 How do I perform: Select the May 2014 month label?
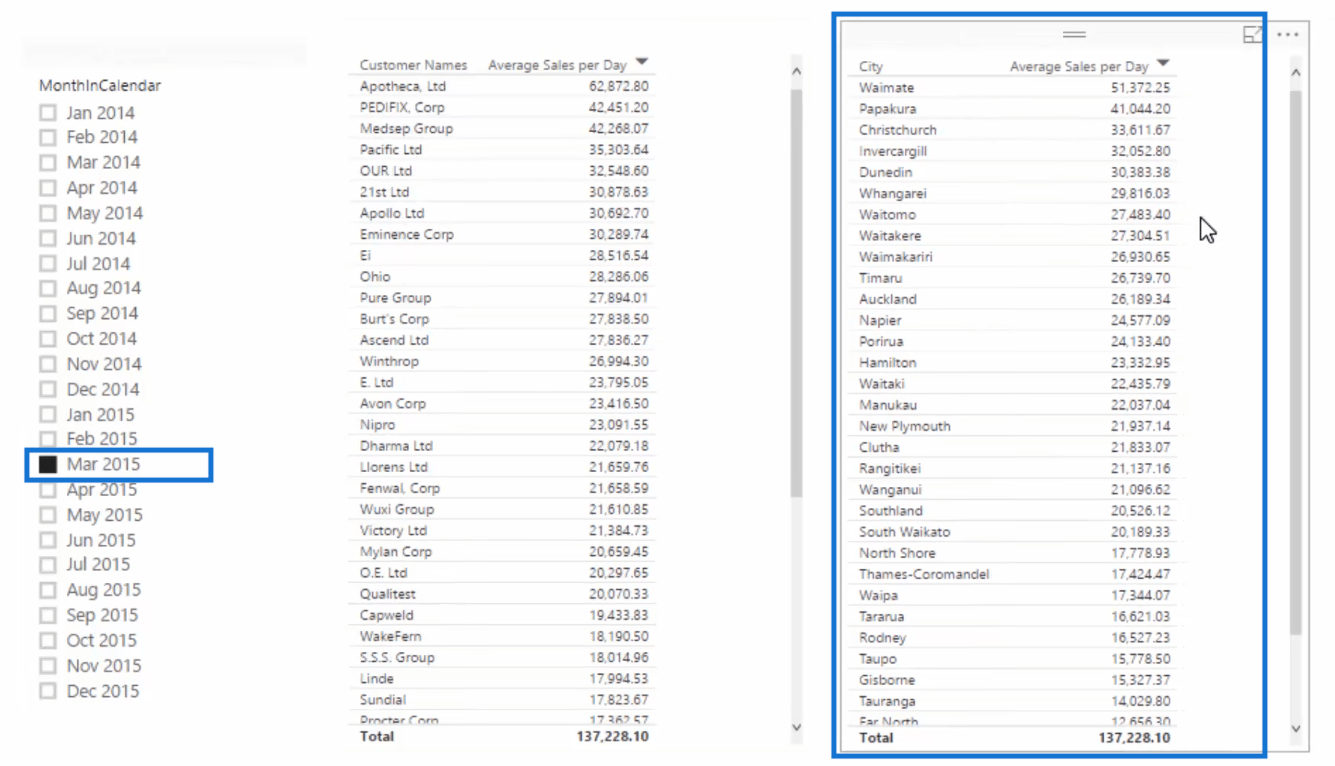tap(104, 213)
